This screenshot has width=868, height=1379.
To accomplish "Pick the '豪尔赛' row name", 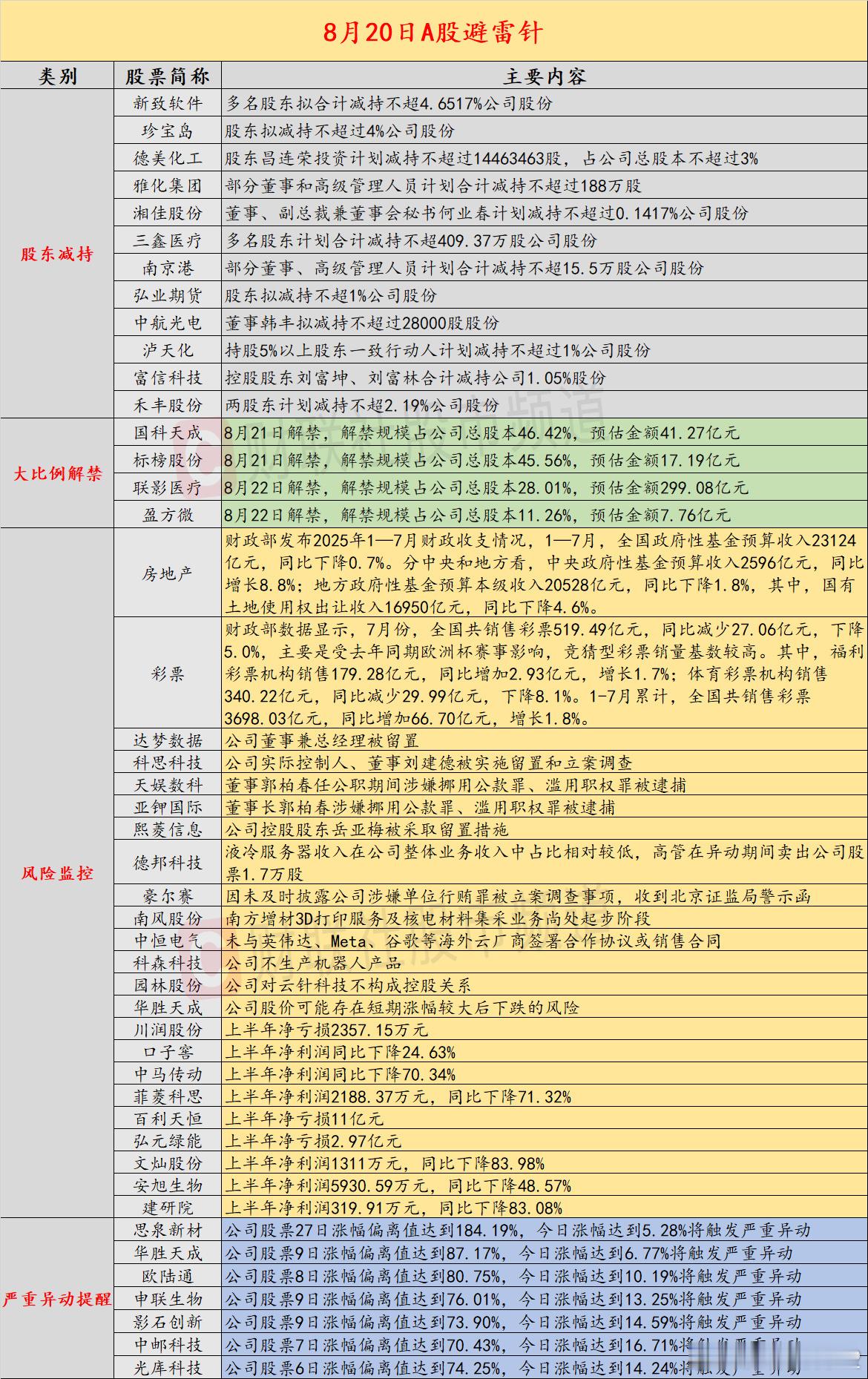I will (168, 897).
